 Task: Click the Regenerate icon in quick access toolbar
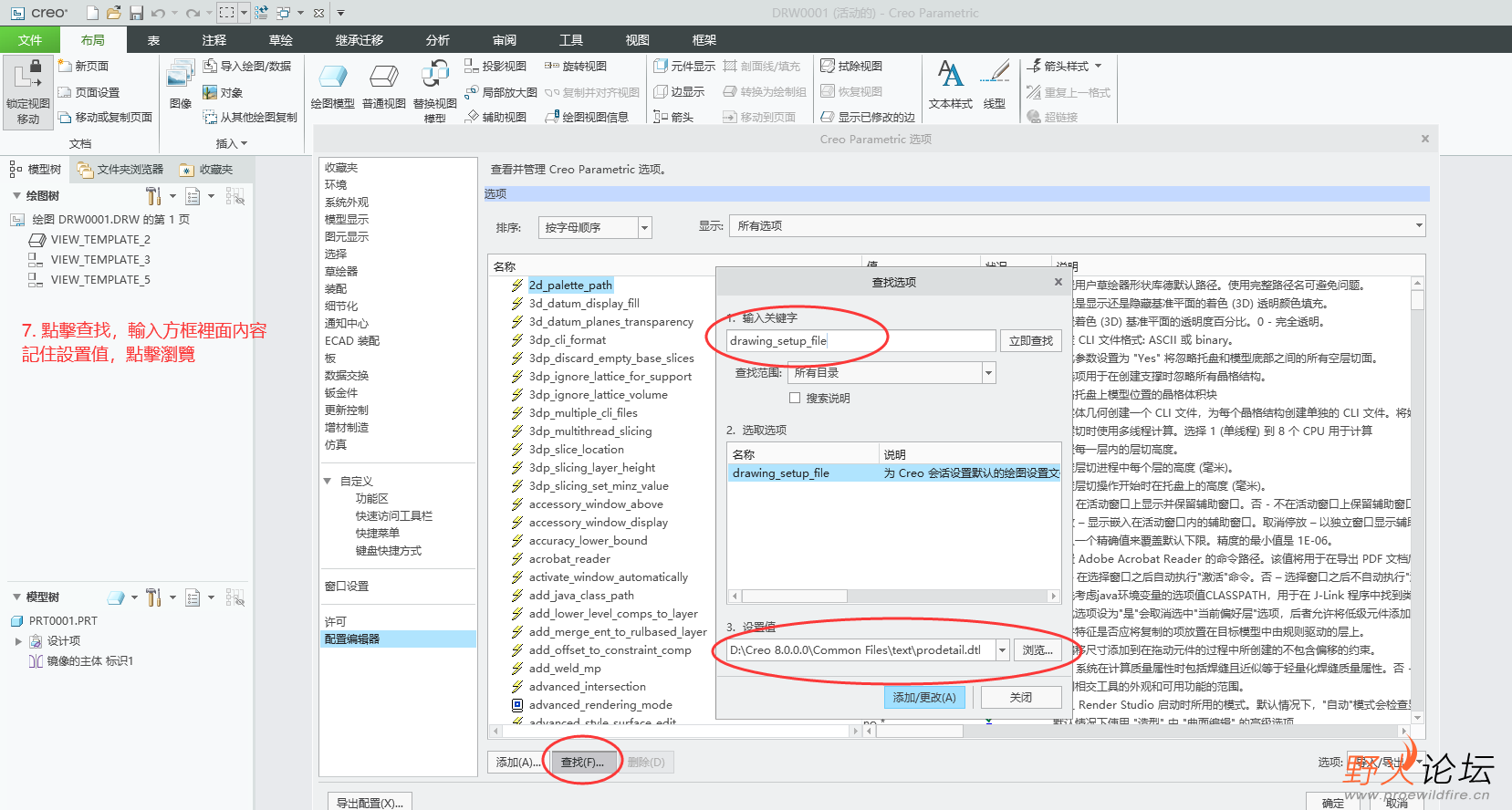[x=262, y=13]
